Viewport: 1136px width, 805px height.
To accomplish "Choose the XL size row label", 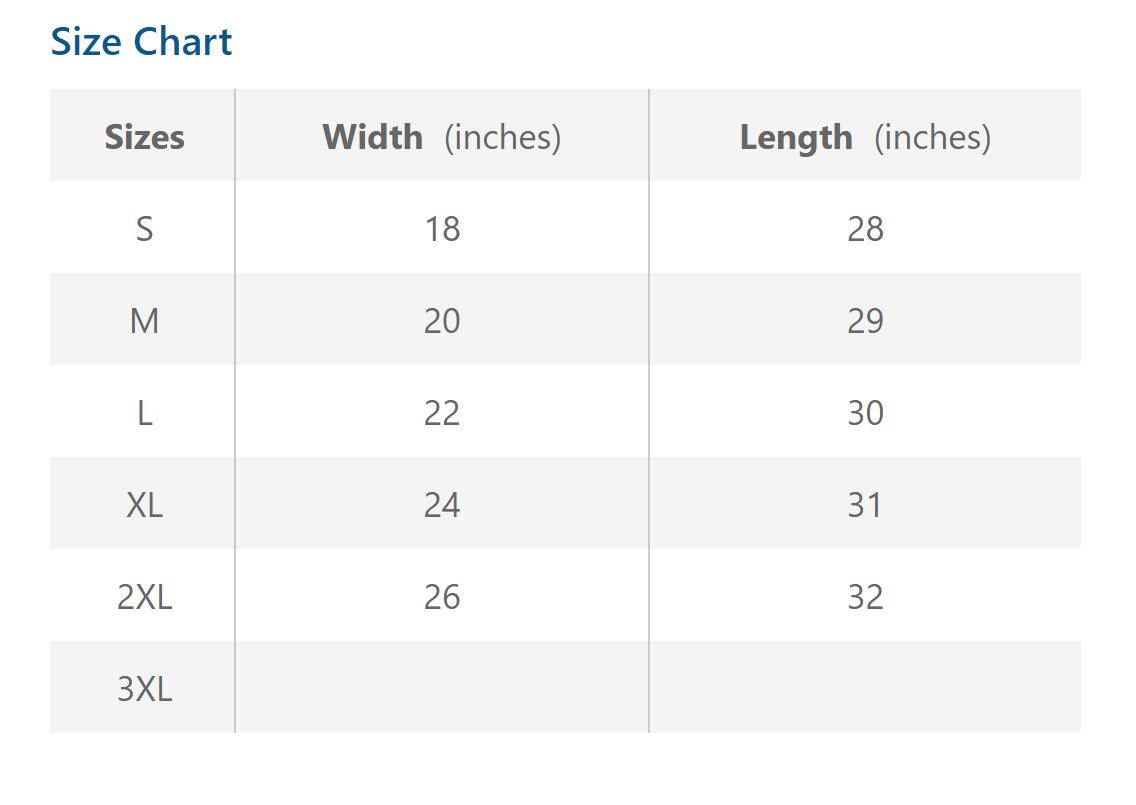I will click(x=144, y=505).
